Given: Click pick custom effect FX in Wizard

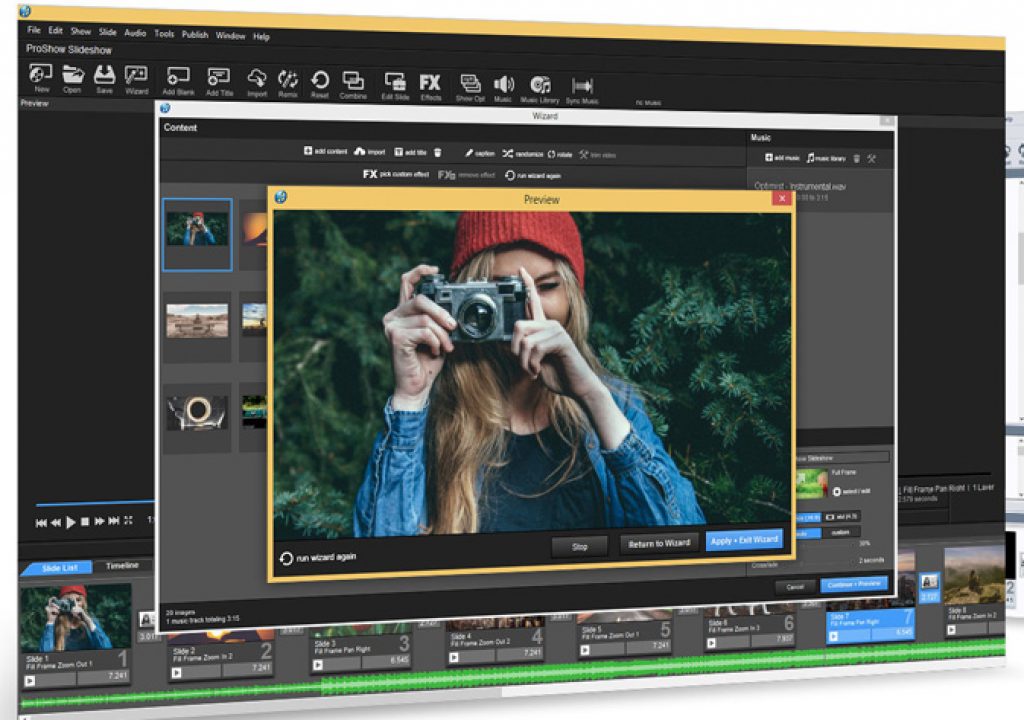Looking at the screenshot, I should point(396,174).
